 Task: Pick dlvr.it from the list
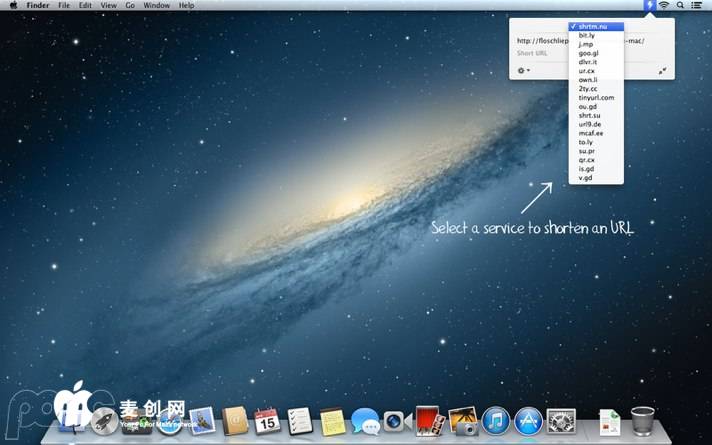(x=596, y=62)
